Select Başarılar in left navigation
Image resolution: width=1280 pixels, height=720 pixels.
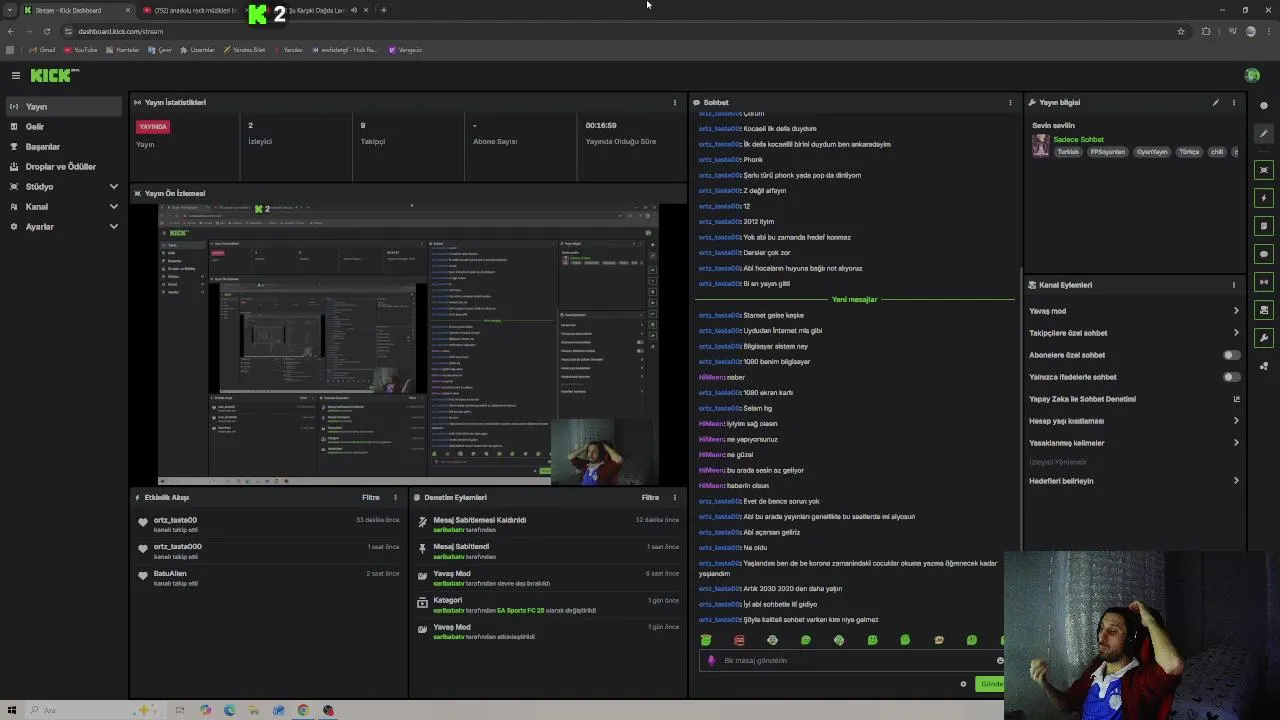(x=64, y=147)
